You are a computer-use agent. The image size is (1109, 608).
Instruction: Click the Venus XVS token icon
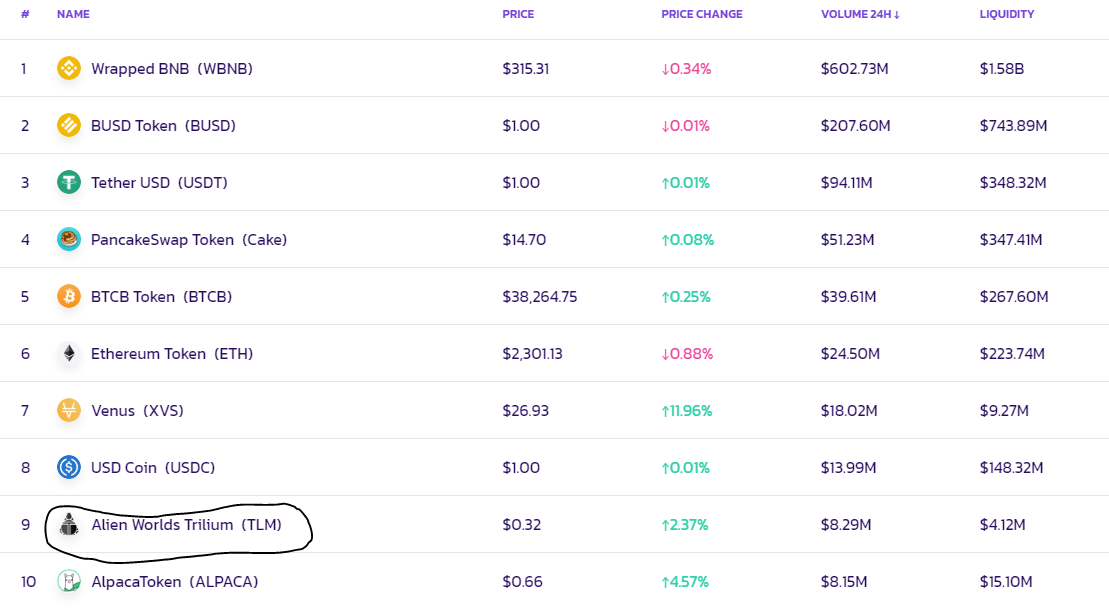[69, 410]
